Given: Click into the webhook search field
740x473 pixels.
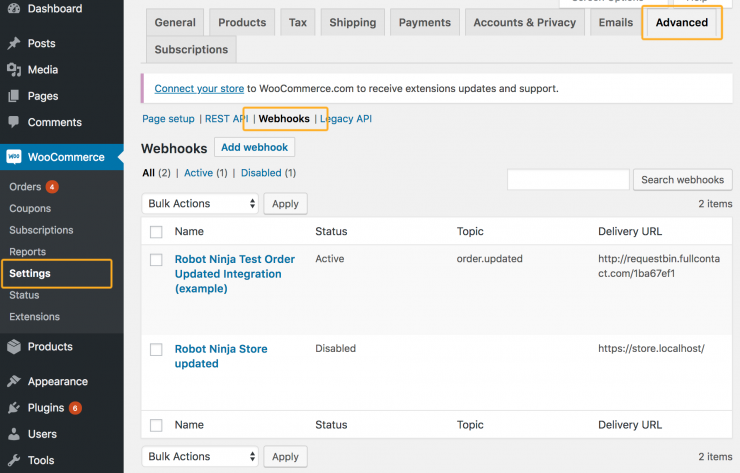Looking at the screenshot, I should click(568, 180).
